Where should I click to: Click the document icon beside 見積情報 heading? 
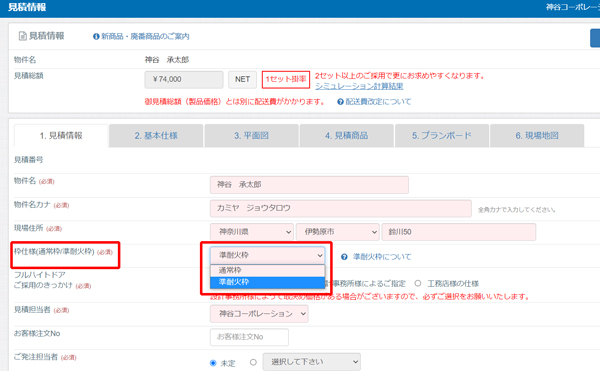pos(23,36)
